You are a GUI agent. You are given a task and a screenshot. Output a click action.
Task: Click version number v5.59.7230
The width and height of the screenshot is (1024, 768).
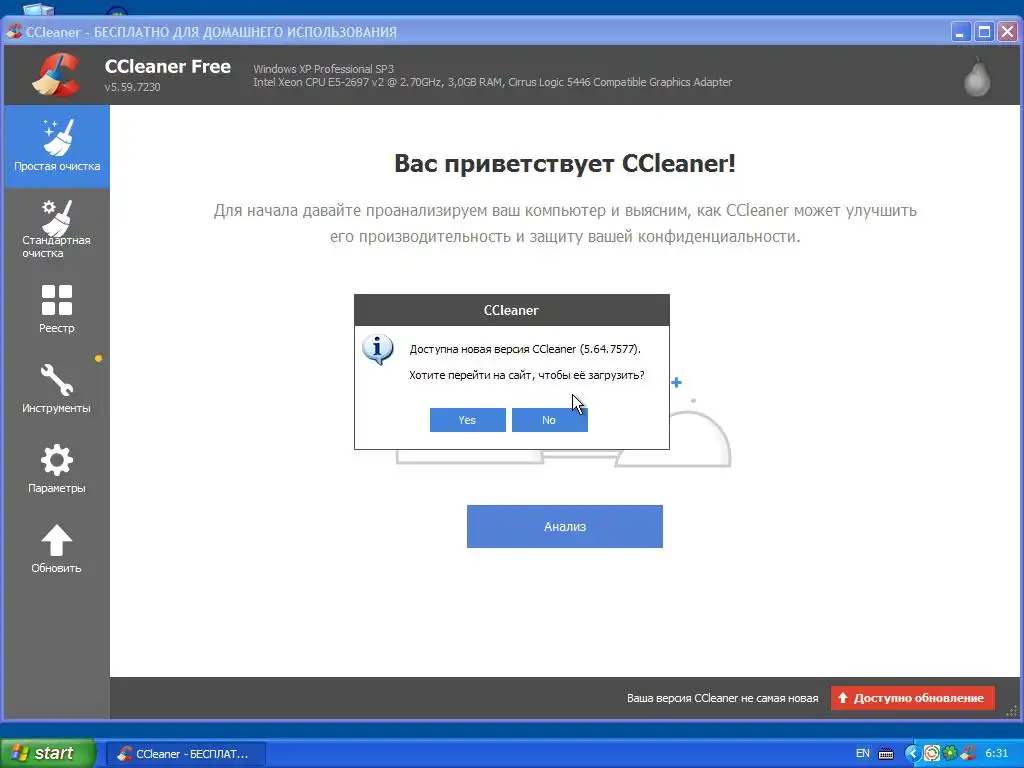coord(133,87)
